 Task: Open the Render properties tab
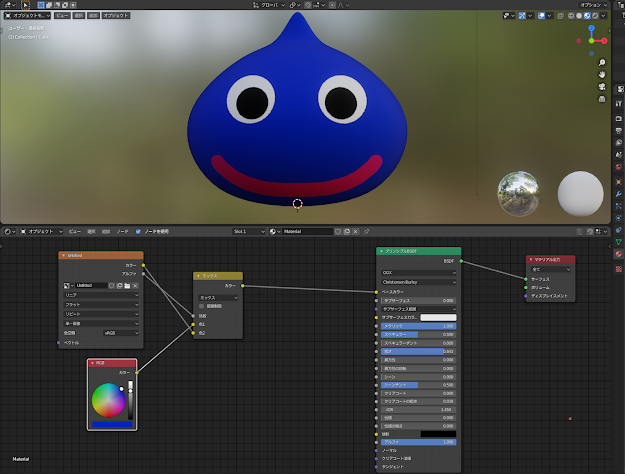(619, 119)
